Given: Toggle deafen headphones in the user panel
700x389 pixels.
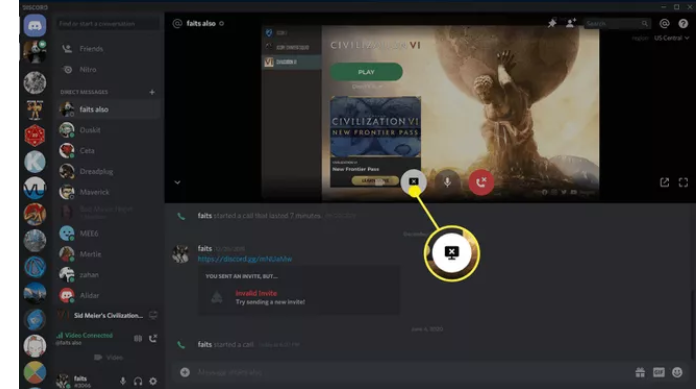Looking at the screenshot, I should point(138,381).
